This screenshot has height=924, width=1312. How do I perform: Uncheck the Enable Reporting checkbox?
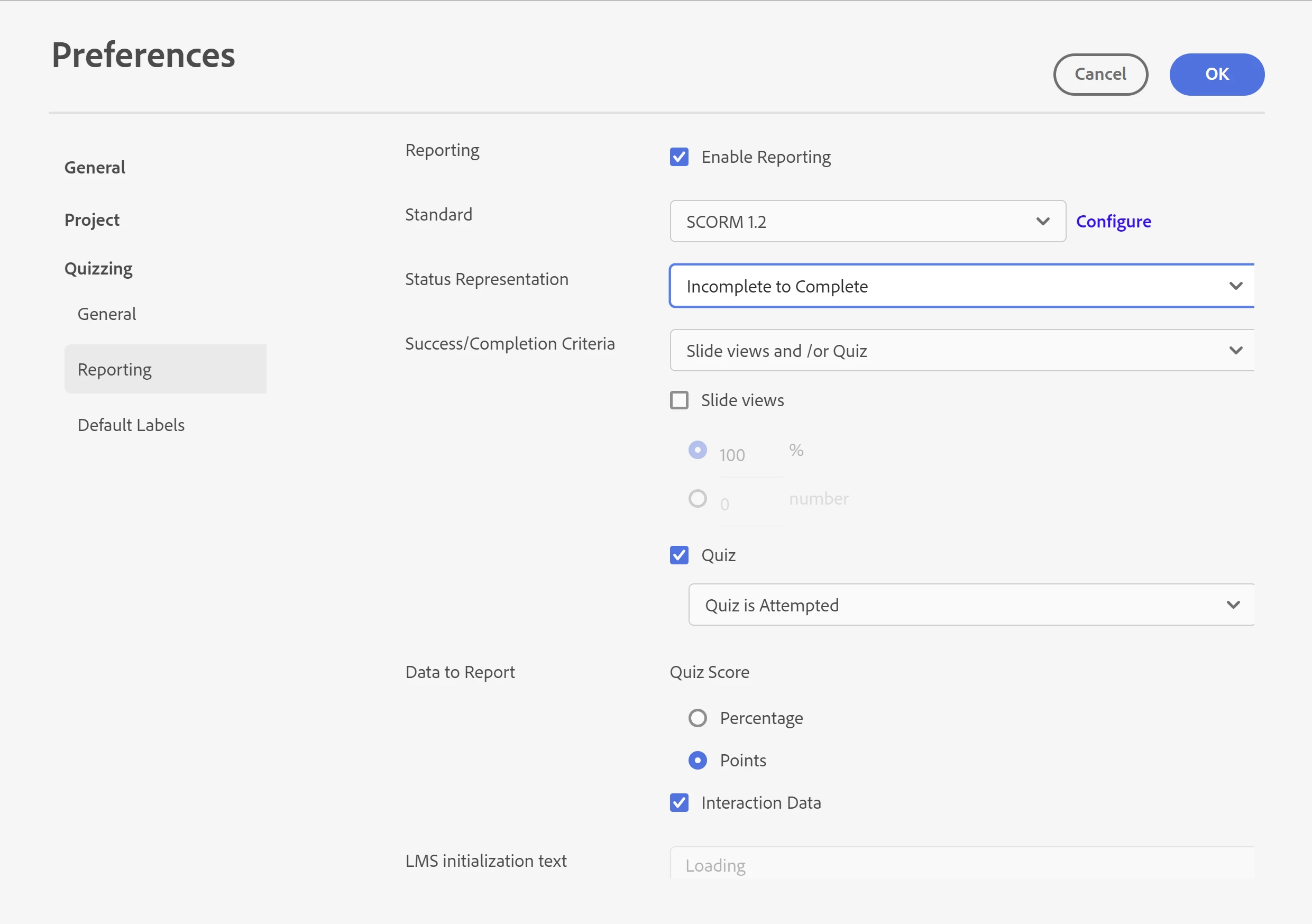(679, 157)
